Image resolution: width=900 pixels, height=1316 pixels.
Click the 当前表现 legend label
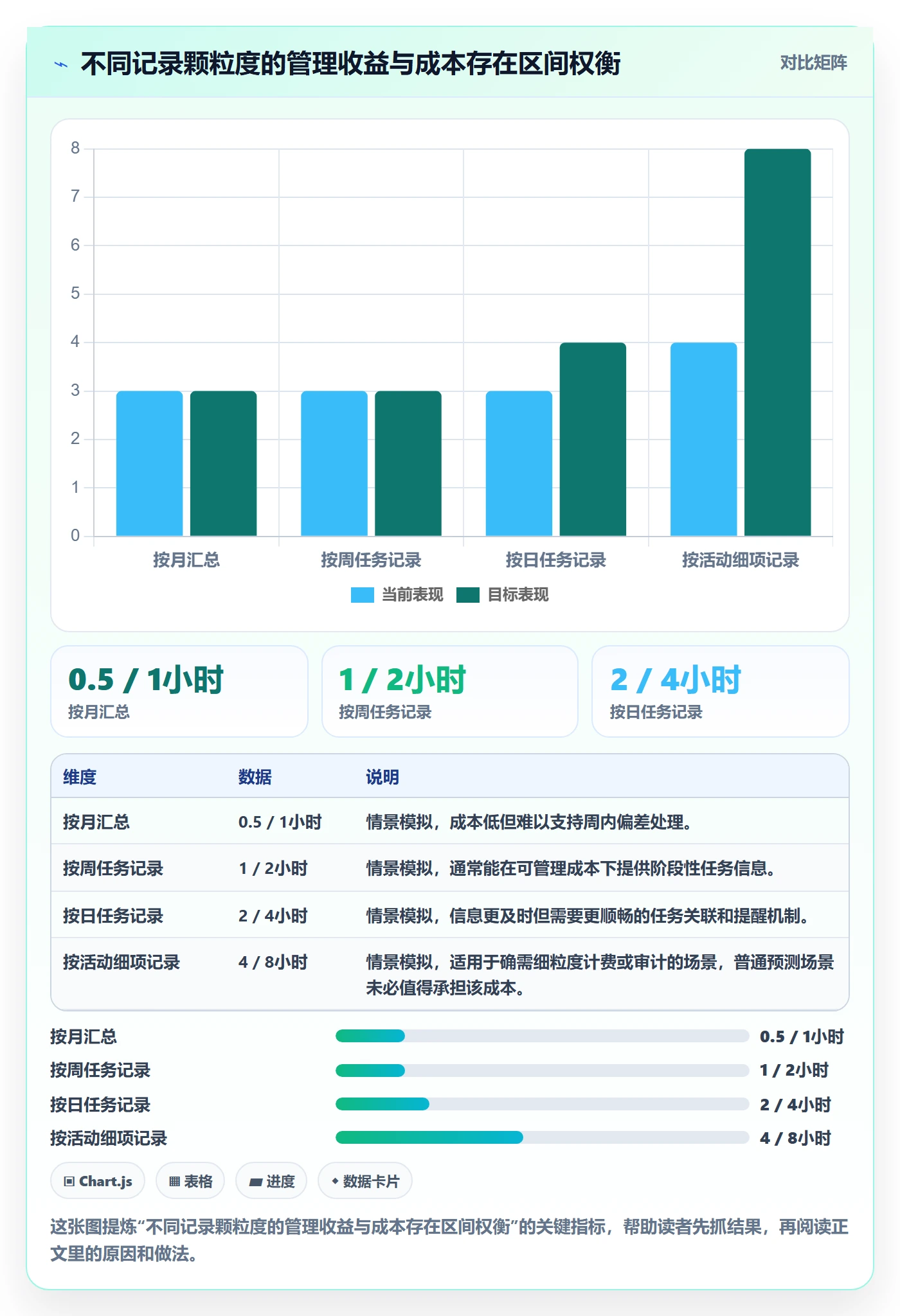click(x=413, y=595)
